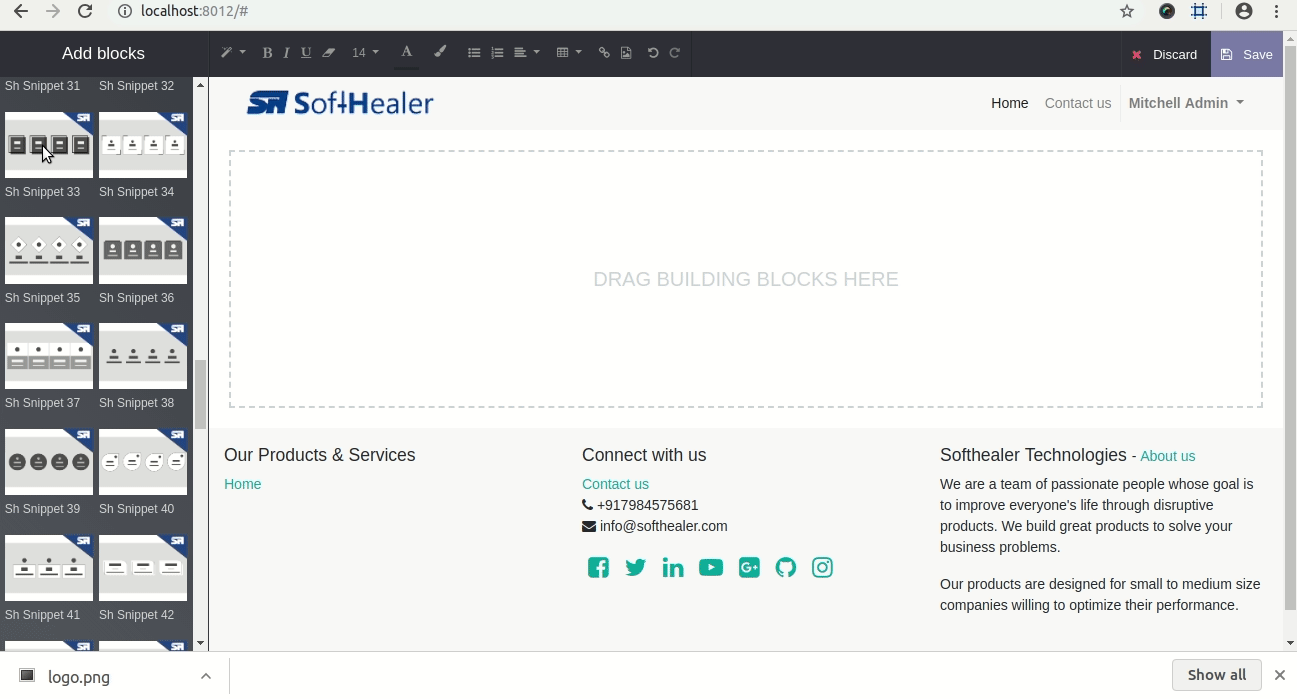
Task: Open the background color brush tool
Action: pyautogui.click(x=439, y=53)
